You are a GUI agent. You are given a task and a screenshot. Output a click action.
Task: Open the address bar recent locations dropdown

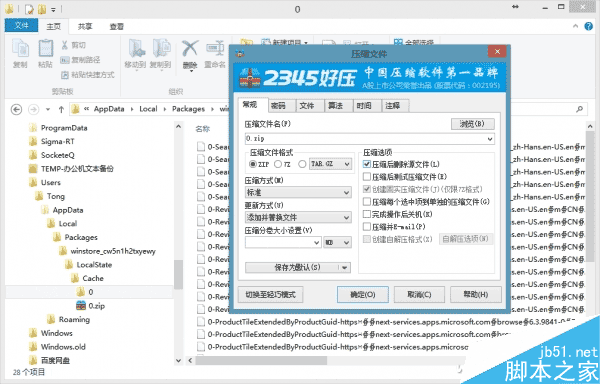pyautogui.click(x=48, y=109)
